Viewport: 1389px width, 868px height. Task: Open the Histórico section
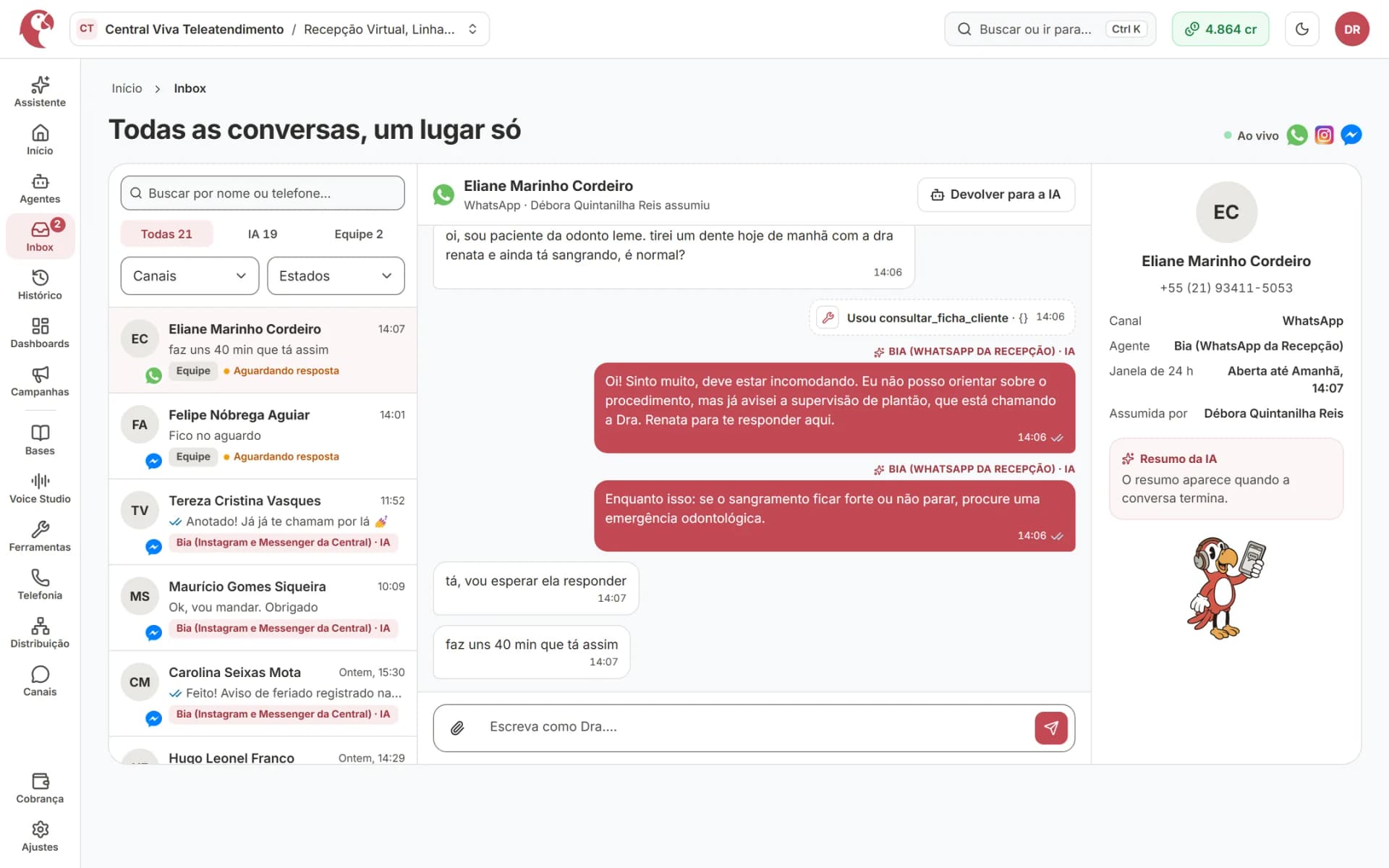(x=40, y=285)
